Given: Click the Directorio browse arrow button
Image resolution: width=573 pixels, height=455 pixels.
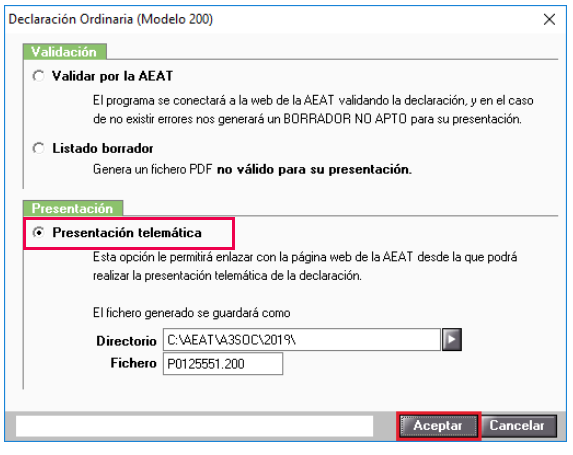Looking at the screenshot, I should [x=452, y=340].
